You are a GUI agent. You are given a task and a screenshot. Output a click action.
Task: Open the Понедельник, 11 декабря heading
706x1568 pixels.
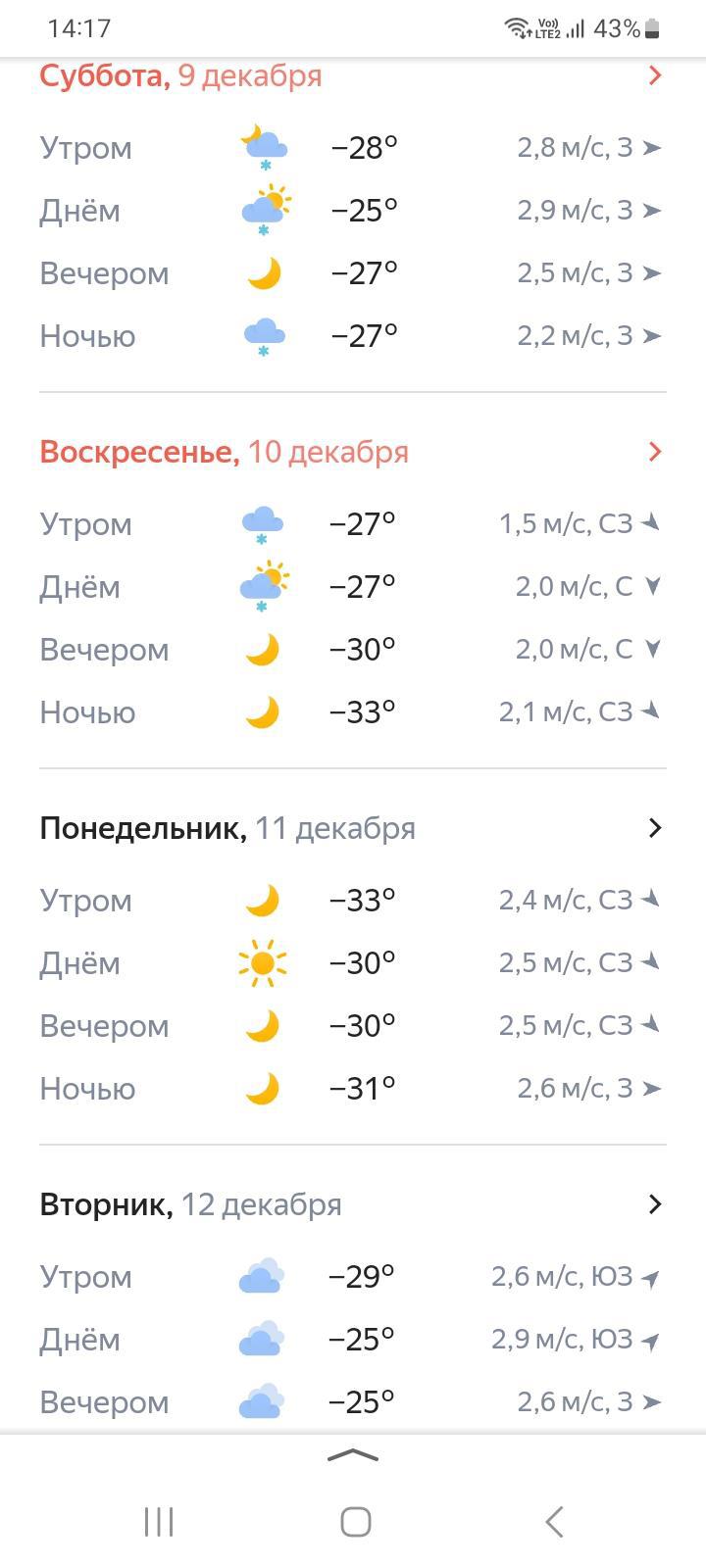click(227, 828)
